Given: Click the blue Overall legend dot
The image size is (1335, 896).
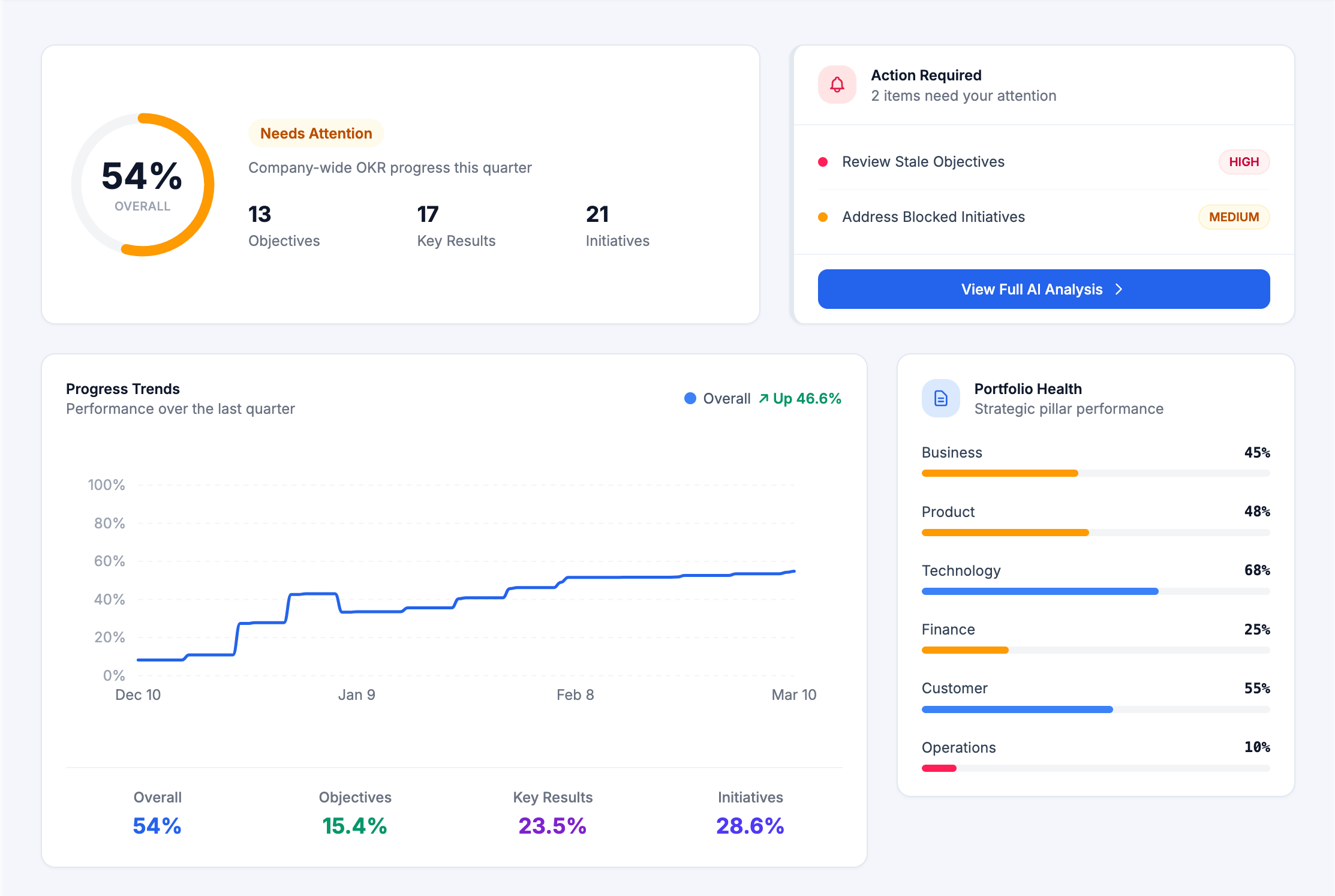Looking at the screenshot, I should 691,398.
